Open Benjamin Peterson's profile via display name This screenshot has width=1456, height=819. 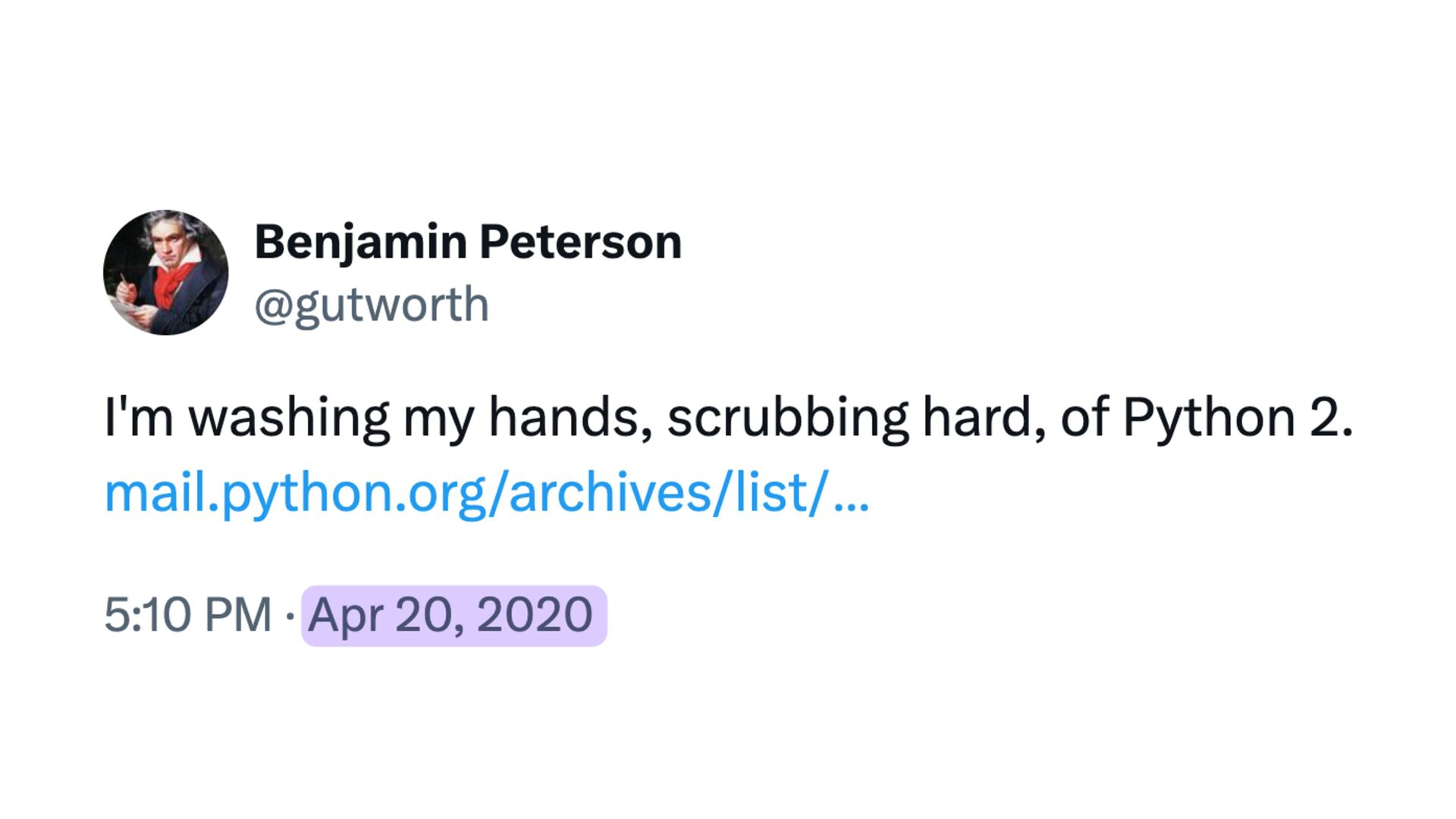click(468, 243)
